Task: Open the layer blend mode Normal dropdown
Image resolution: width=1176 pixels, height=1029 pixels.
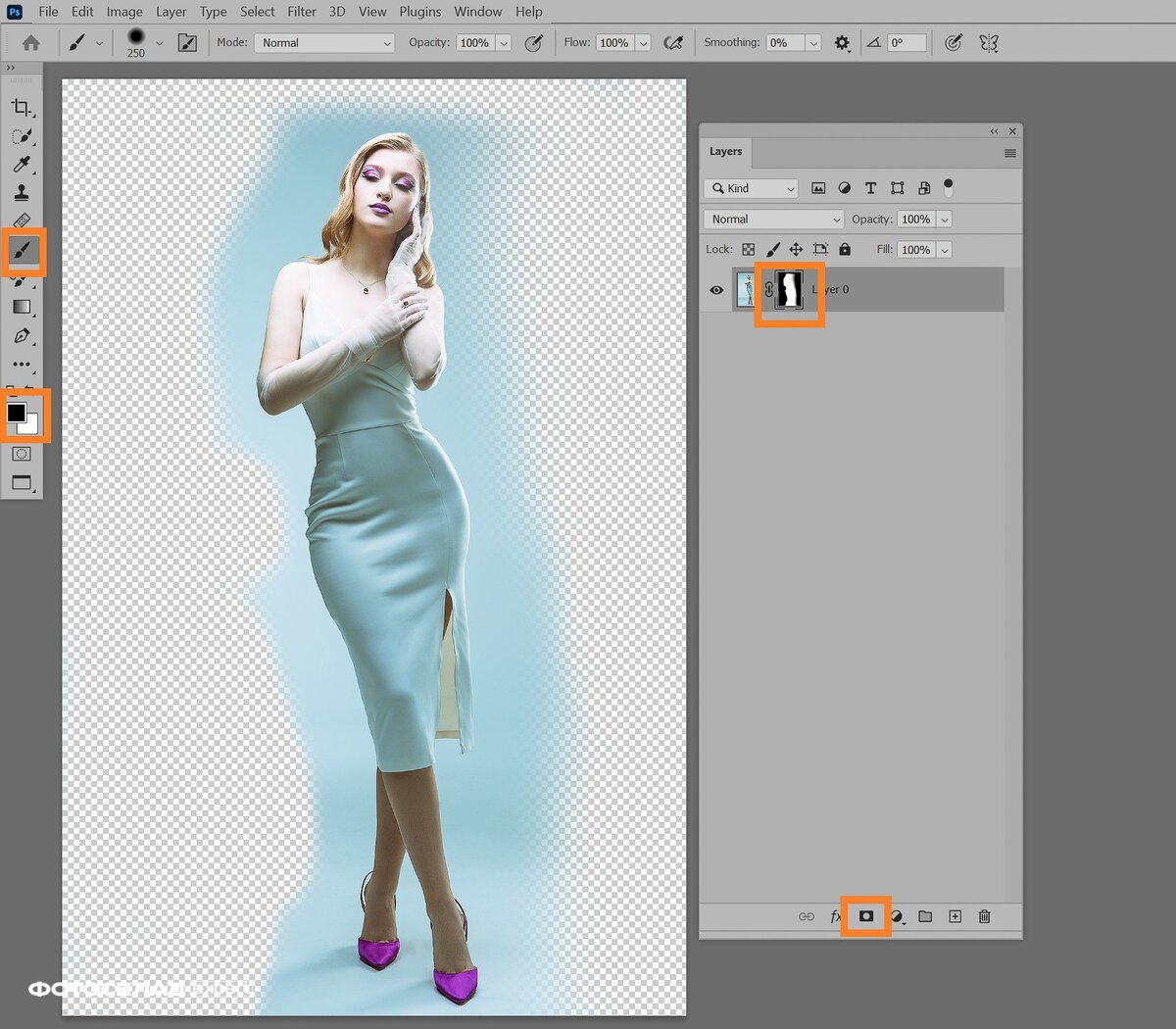Action: (x=773, y=220)
